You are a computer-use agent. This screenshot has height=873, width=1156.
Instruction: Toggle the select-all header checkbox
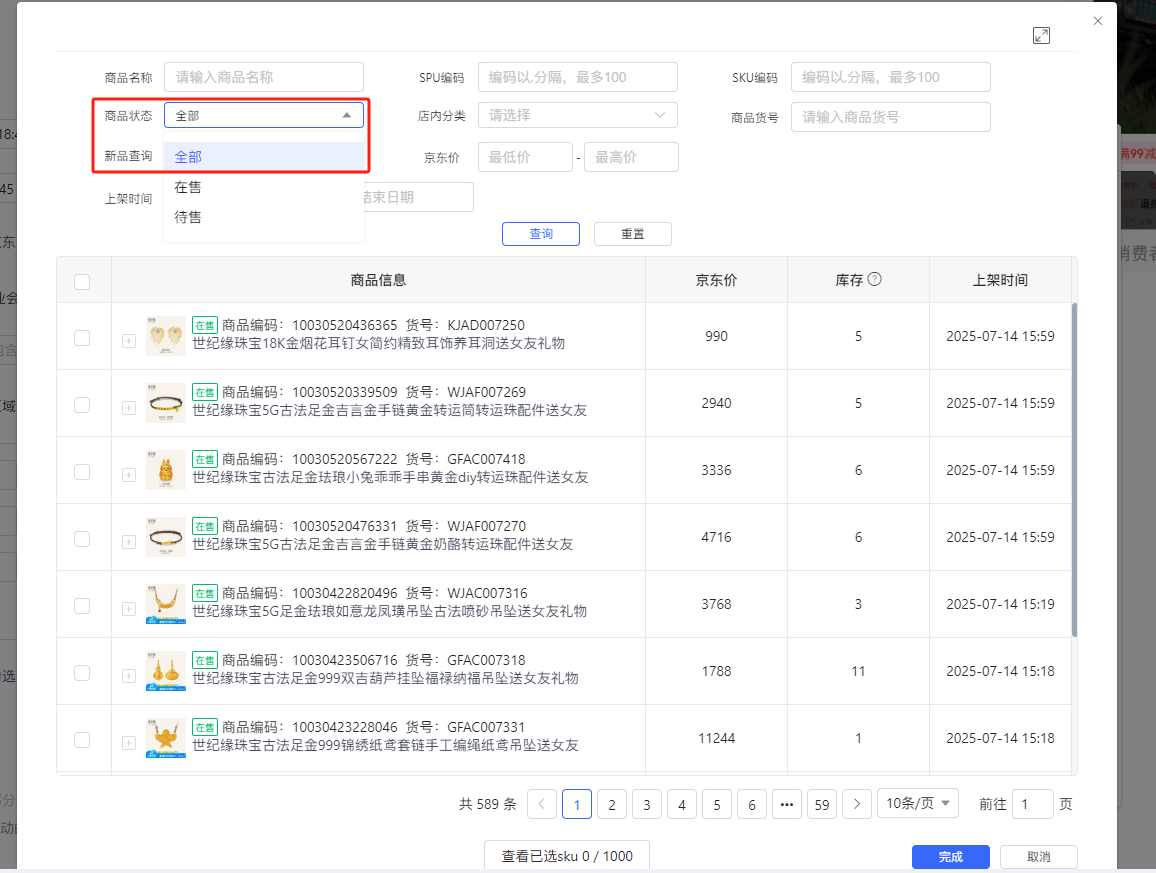click(x=82, y=281)
